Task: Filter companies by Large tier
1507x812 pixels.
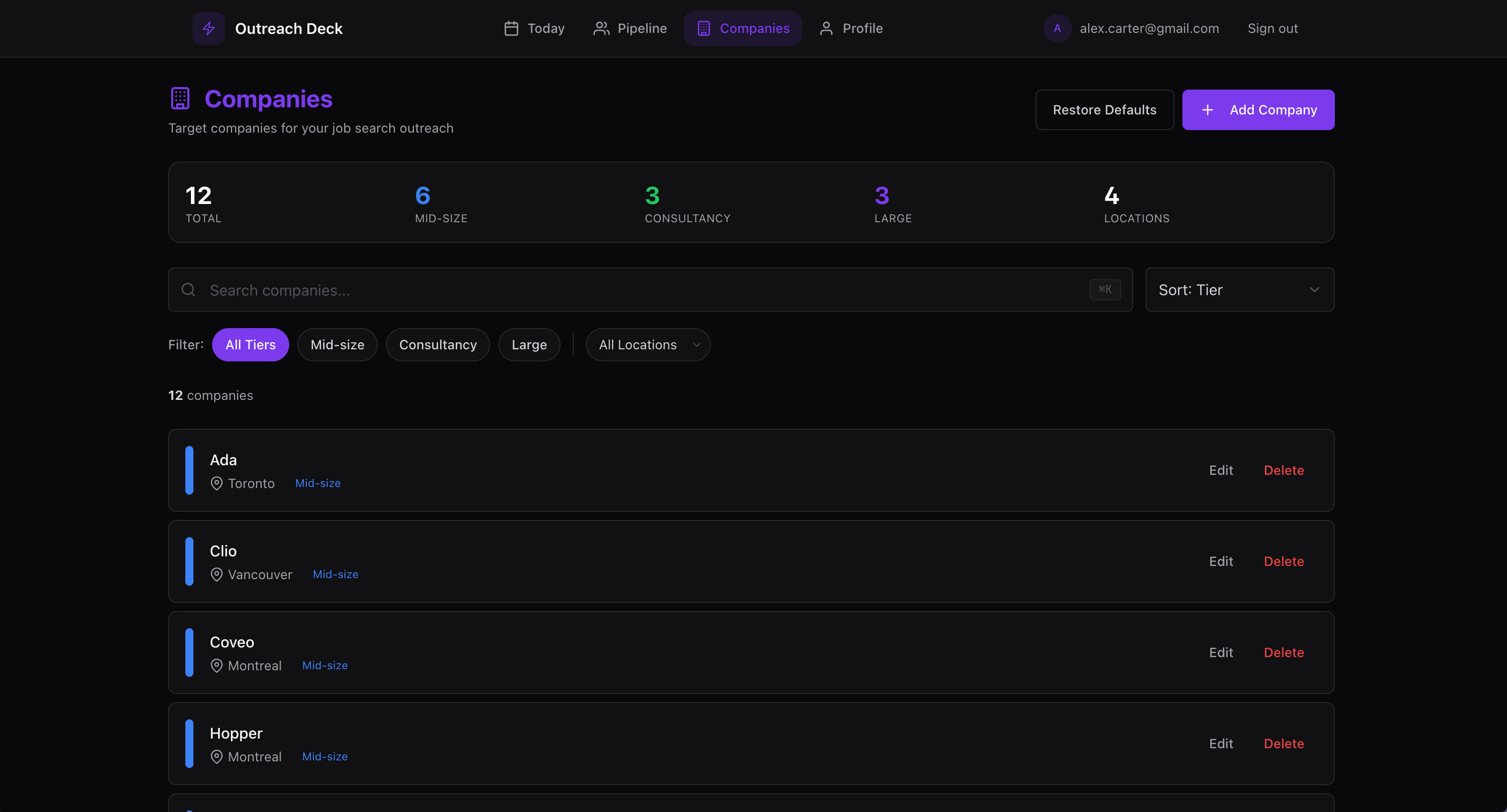Action: coord(530,345)
